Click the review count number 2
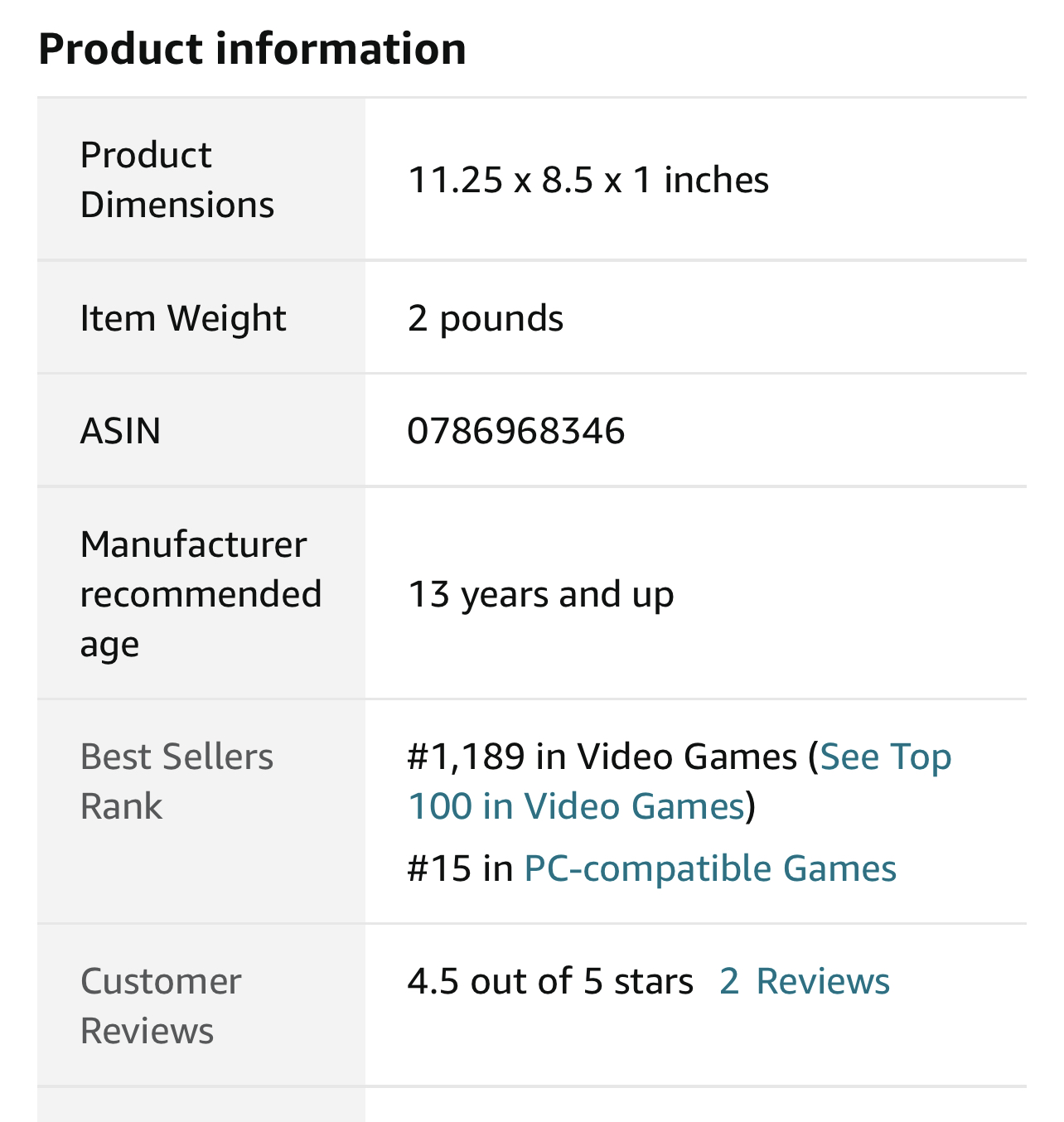Image resolution: width=1064 pixels, height=1122 pixels. point(729,981)
